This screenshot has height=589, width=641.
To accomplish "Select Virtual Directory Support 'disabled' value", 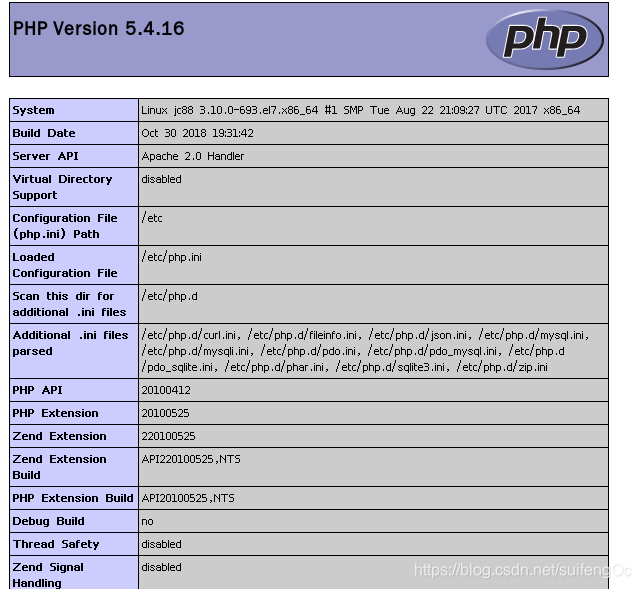I will pyautogui.click(x=161, y=179).
